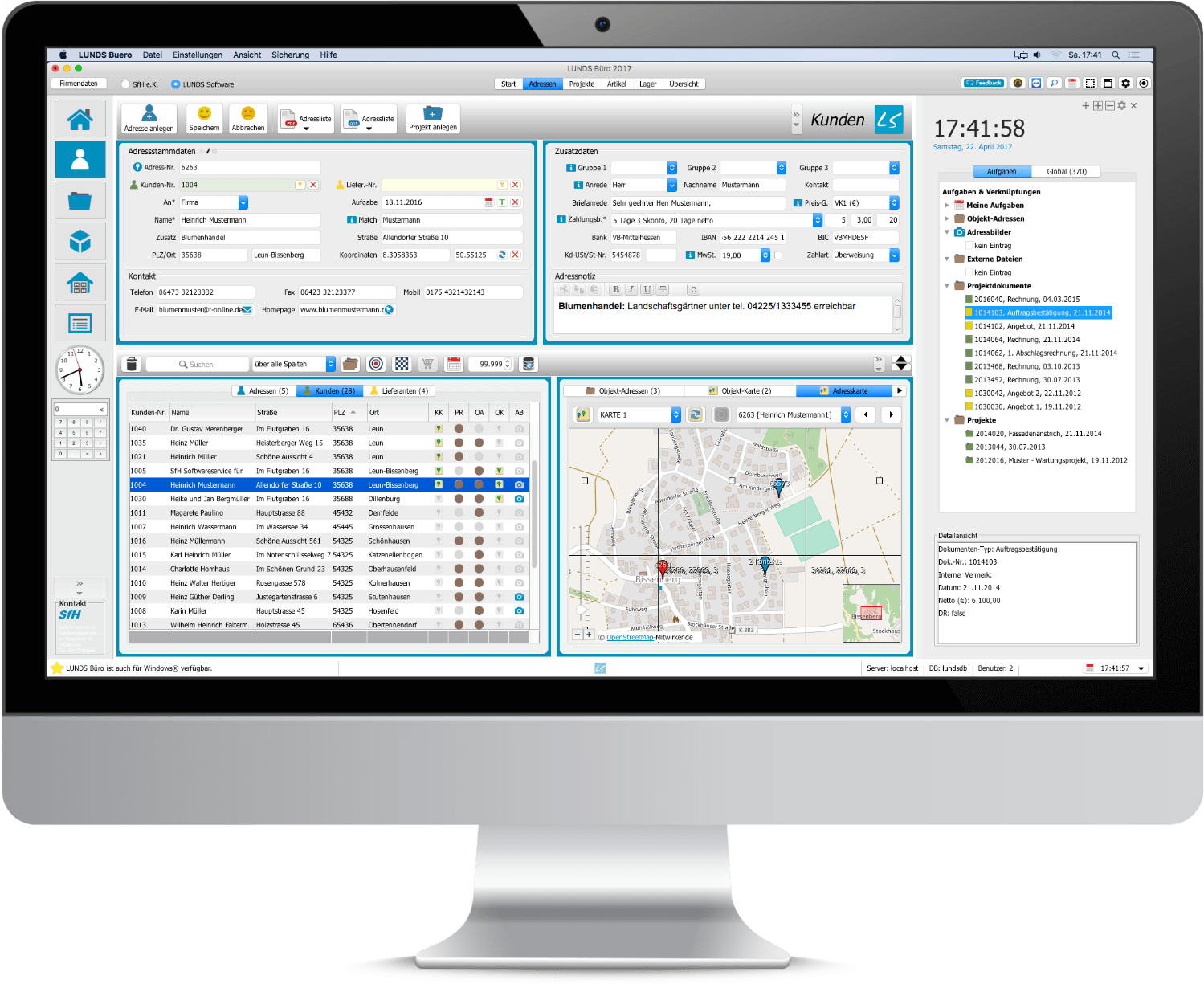
Task: Open the cube articles module in sidebar
Action: click(80, 241)
